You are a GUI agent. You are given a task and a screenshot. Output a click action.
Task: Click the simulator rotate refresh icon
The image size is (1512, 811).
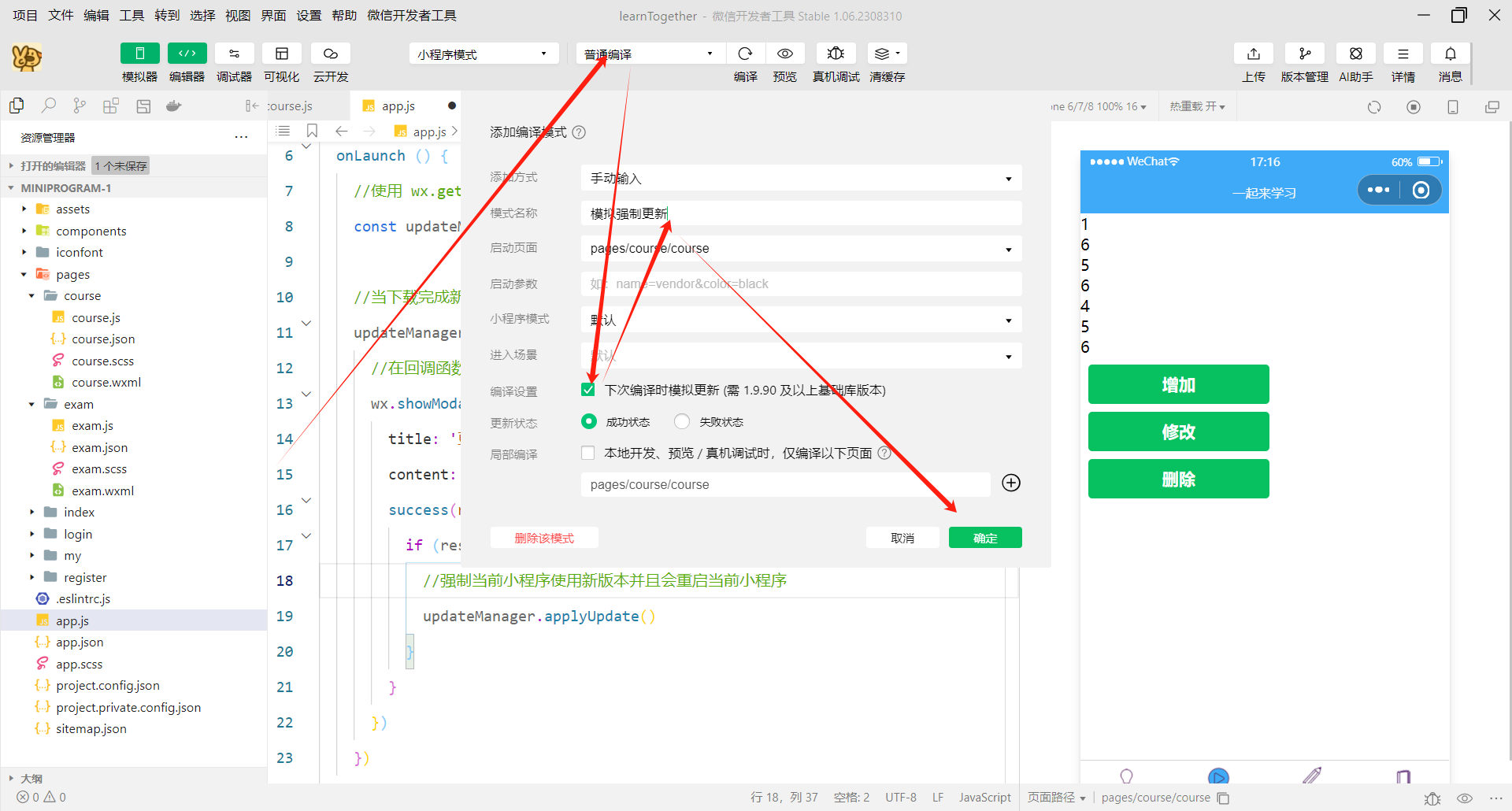coord(1374,107)
